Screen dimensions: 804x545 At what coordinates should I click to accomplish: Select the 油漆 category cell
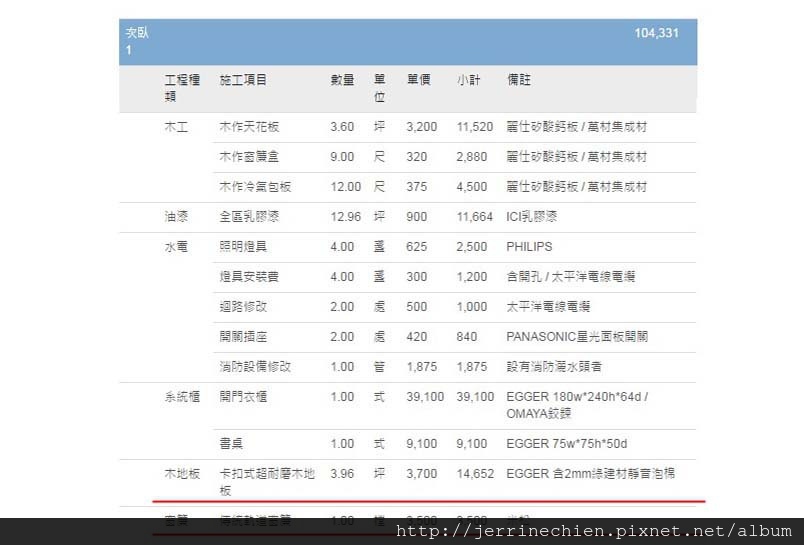176,216
